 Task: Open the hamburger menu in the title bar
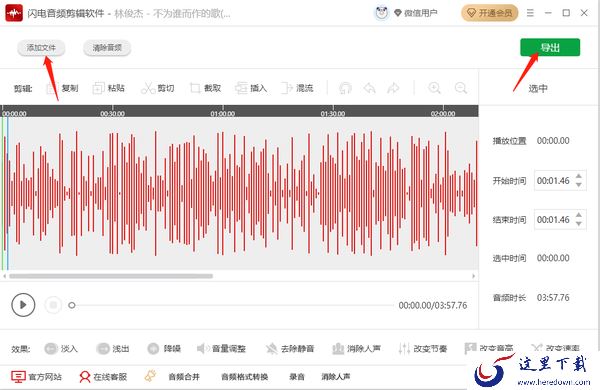pyautogui.click(x=530, y=13)
